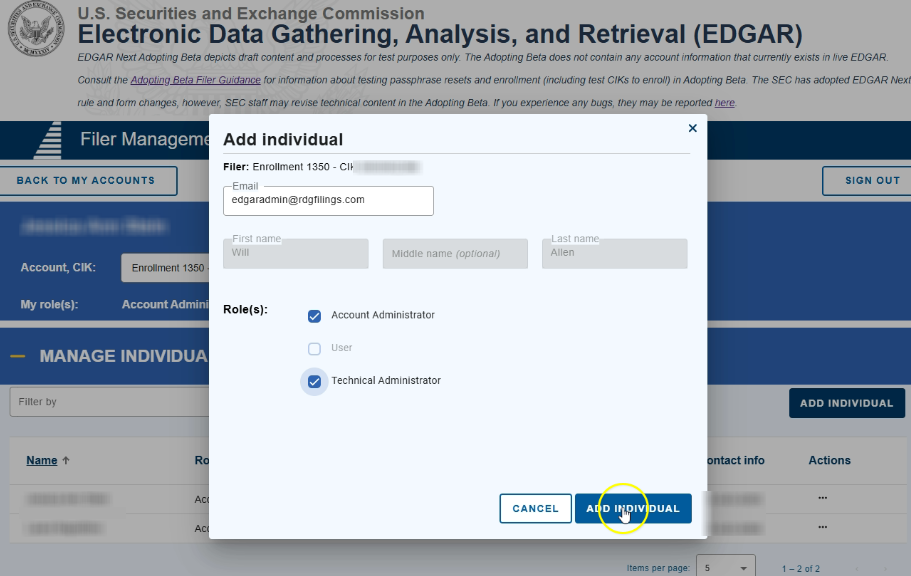This screenshot has height=576, width=911.
Task: Confirm with dialog Add Individual button
Action: pyautogui.click(x=632, y=508)
